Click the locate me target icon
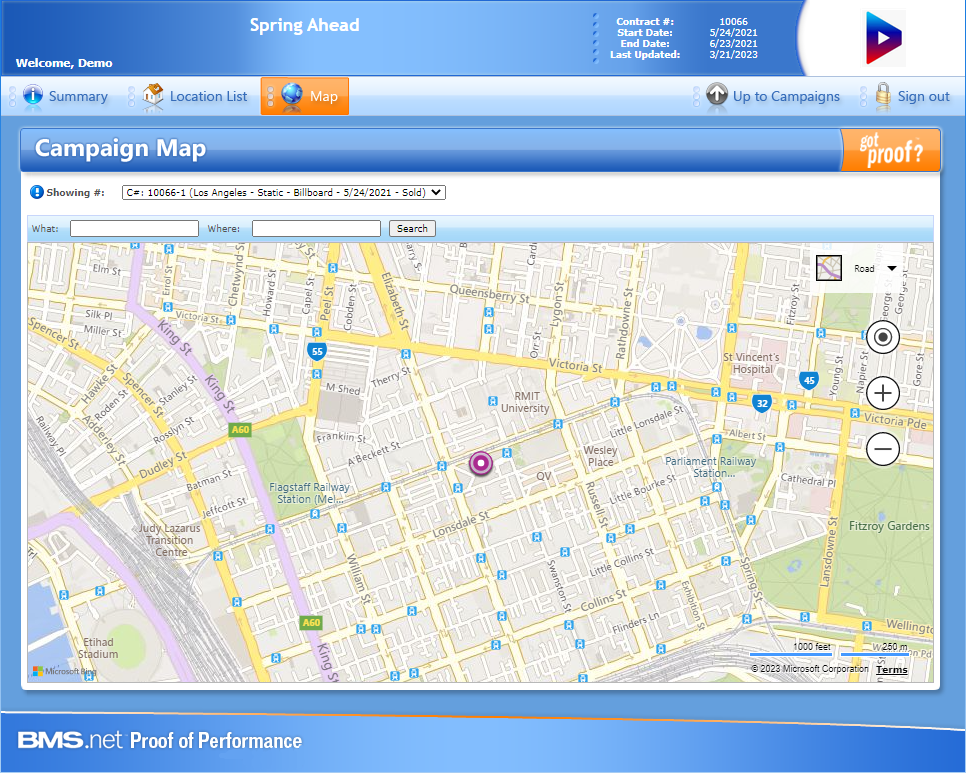The image size is (966, 773). (883, 337)
